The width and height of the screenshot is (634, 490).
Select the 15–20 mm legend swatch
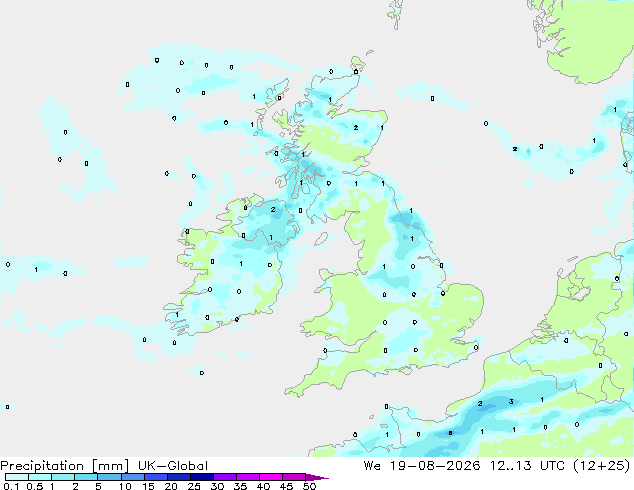[155, 477]
